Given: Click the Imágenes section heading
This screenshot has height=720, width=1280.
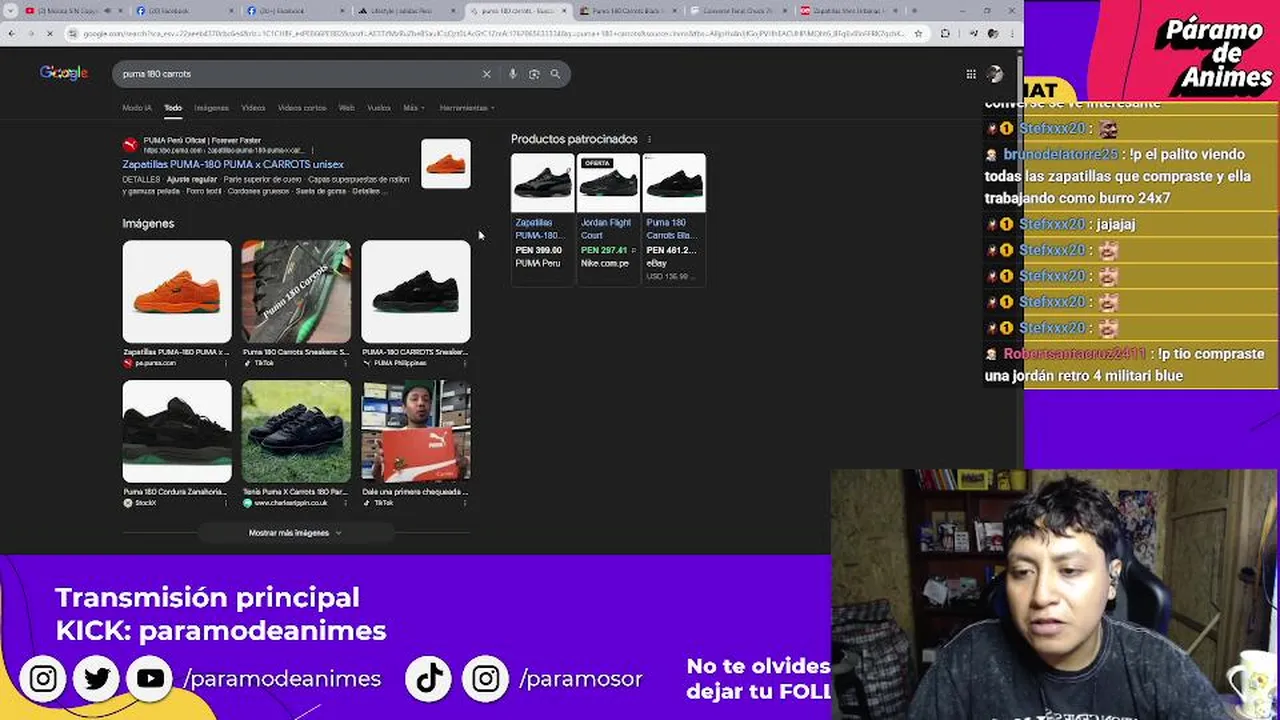Looking at the screenshot, I should (x=148, y=223).
